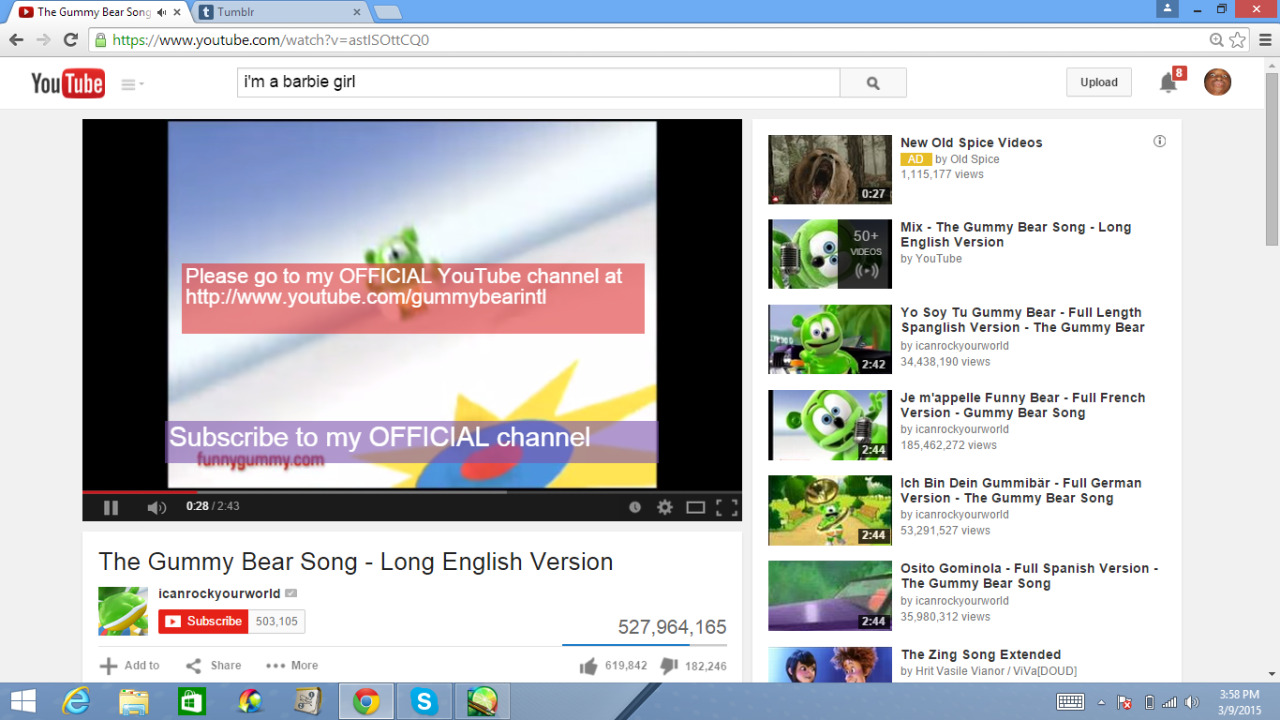Bookmark this page with the star
This screenshot has width=1280, height=720.
[1238, 40]
